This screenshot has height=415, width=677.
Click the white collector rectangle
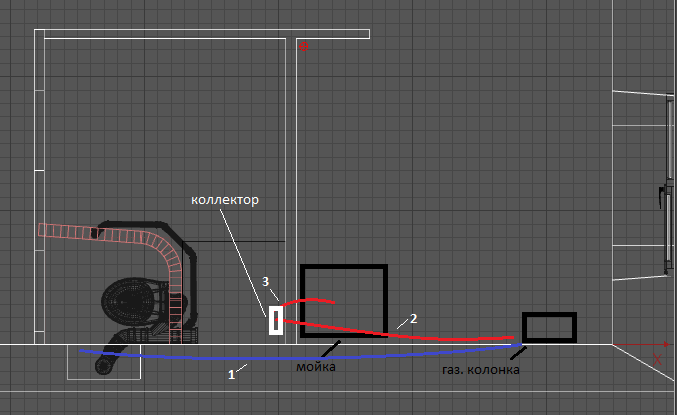pyautogui.click(x=274, y=321)
